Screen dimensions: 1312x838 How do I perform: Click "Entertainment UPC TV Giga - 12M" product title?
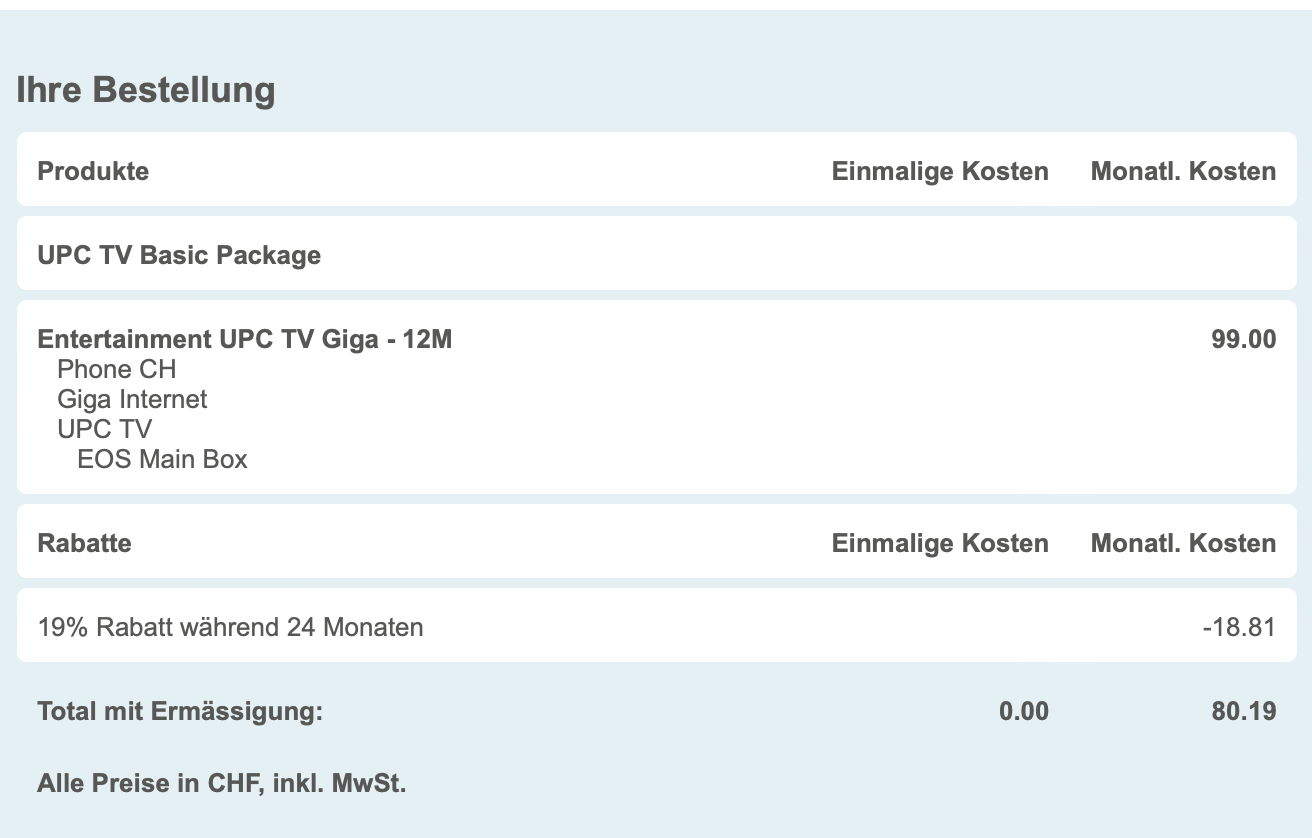pyautogui.click(x=245, y=340)
